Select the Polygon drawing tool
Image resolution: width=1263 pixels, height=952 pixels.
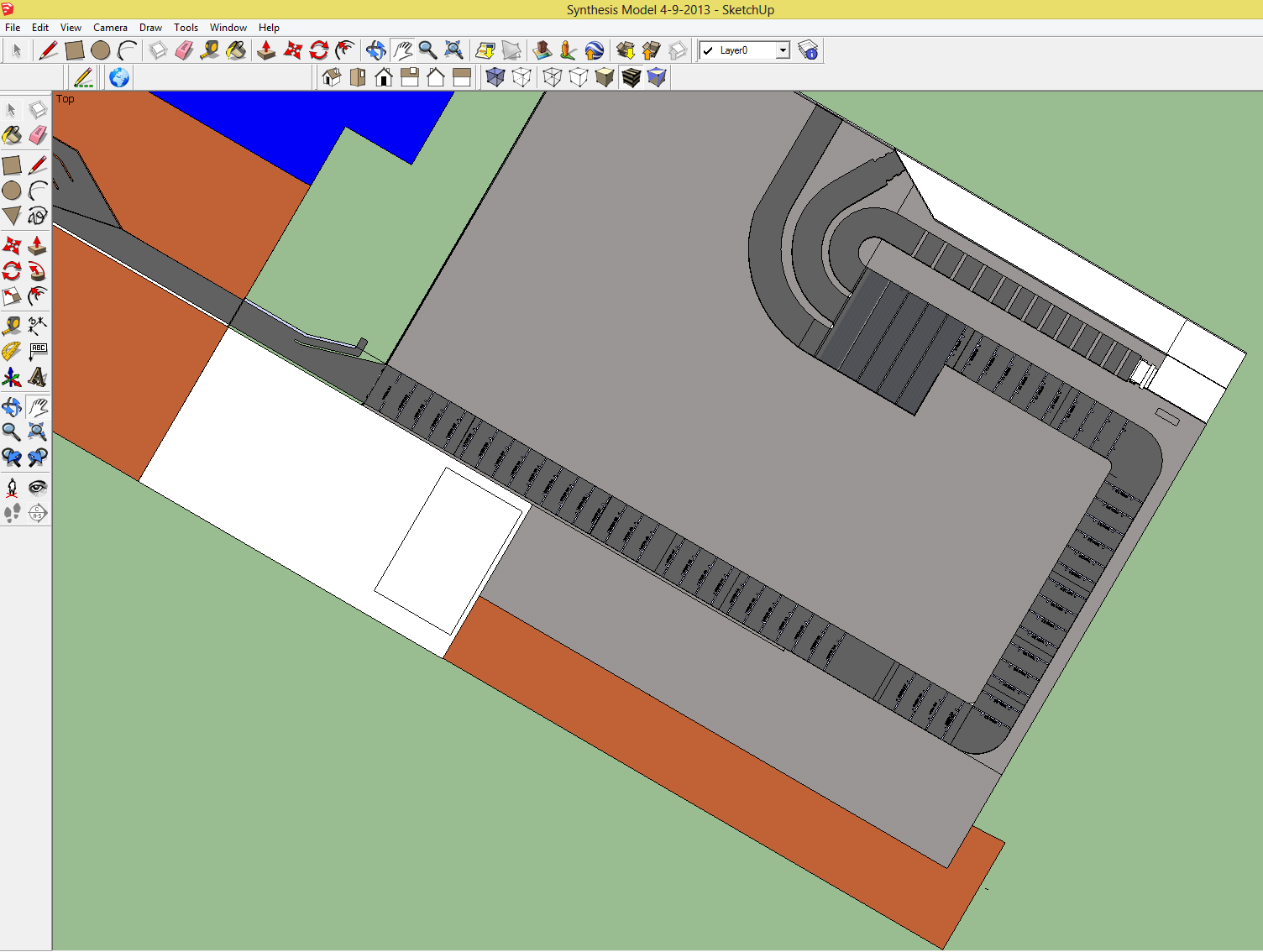[12, 216]
